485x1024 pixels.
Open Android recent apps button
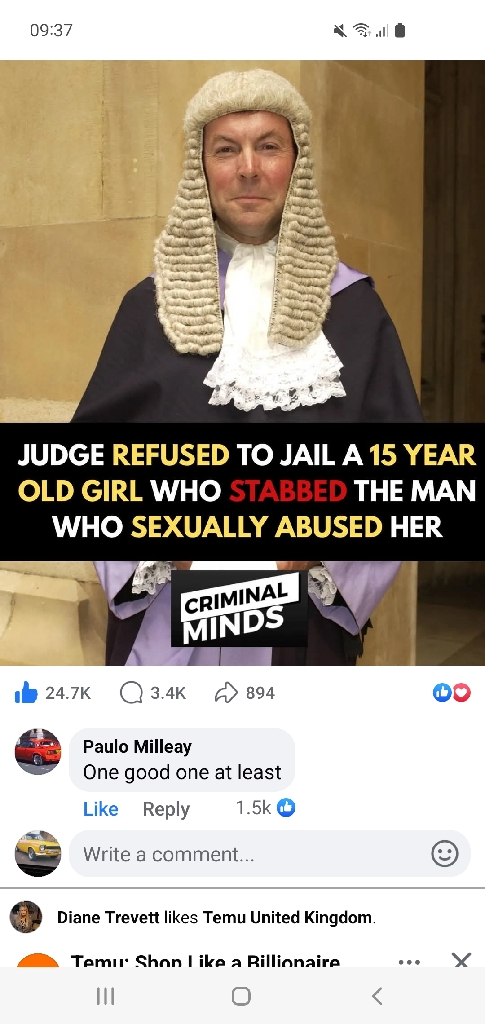pos(105,996)
